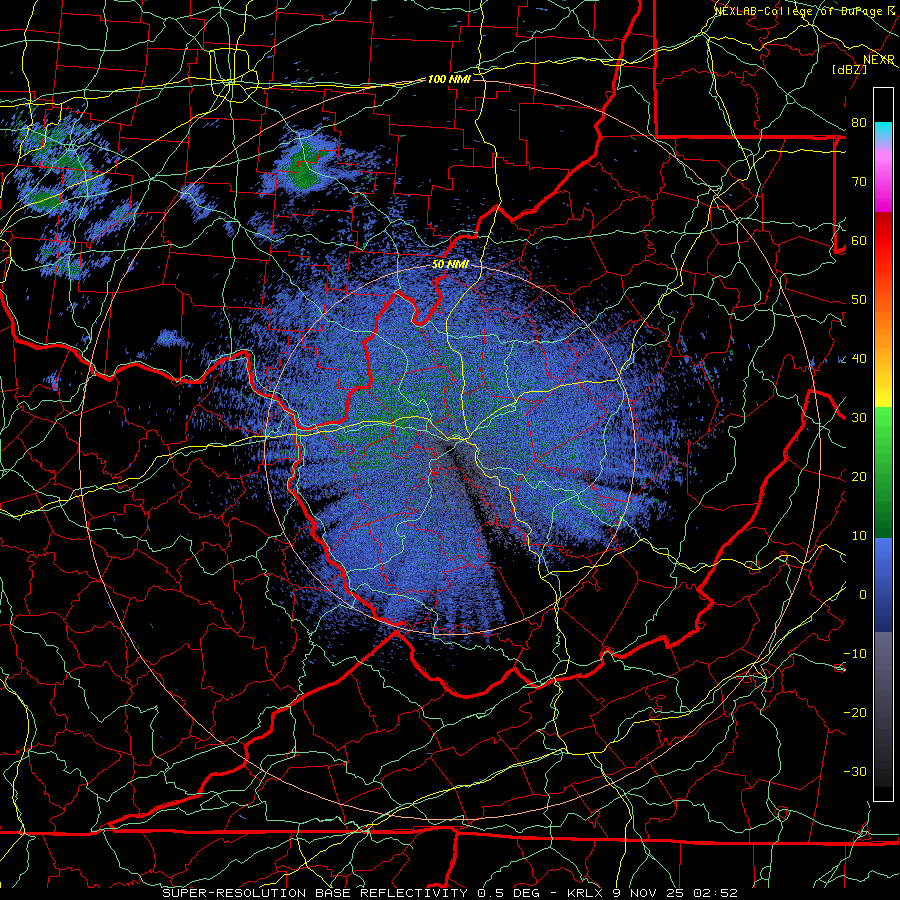Screen dimensions: 900x900
Task: Click the "NEXR" label above the scale
Action: click(x=879, y=60)
